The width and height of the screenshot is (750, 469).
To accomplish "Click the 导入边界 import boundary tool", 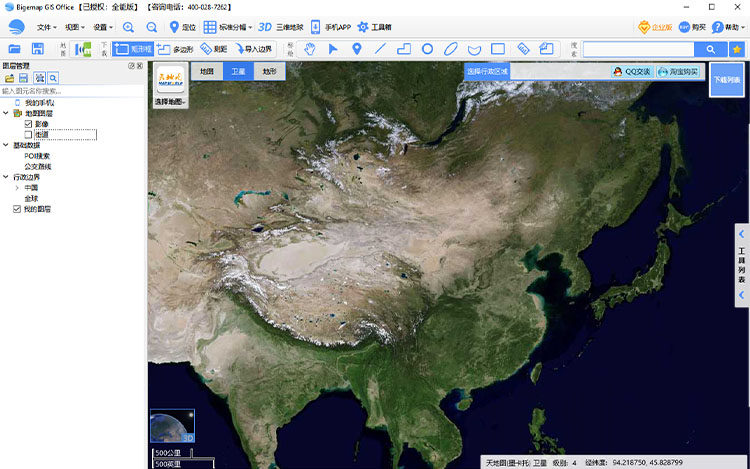I will pyautogui.click(x=254, y=49).
